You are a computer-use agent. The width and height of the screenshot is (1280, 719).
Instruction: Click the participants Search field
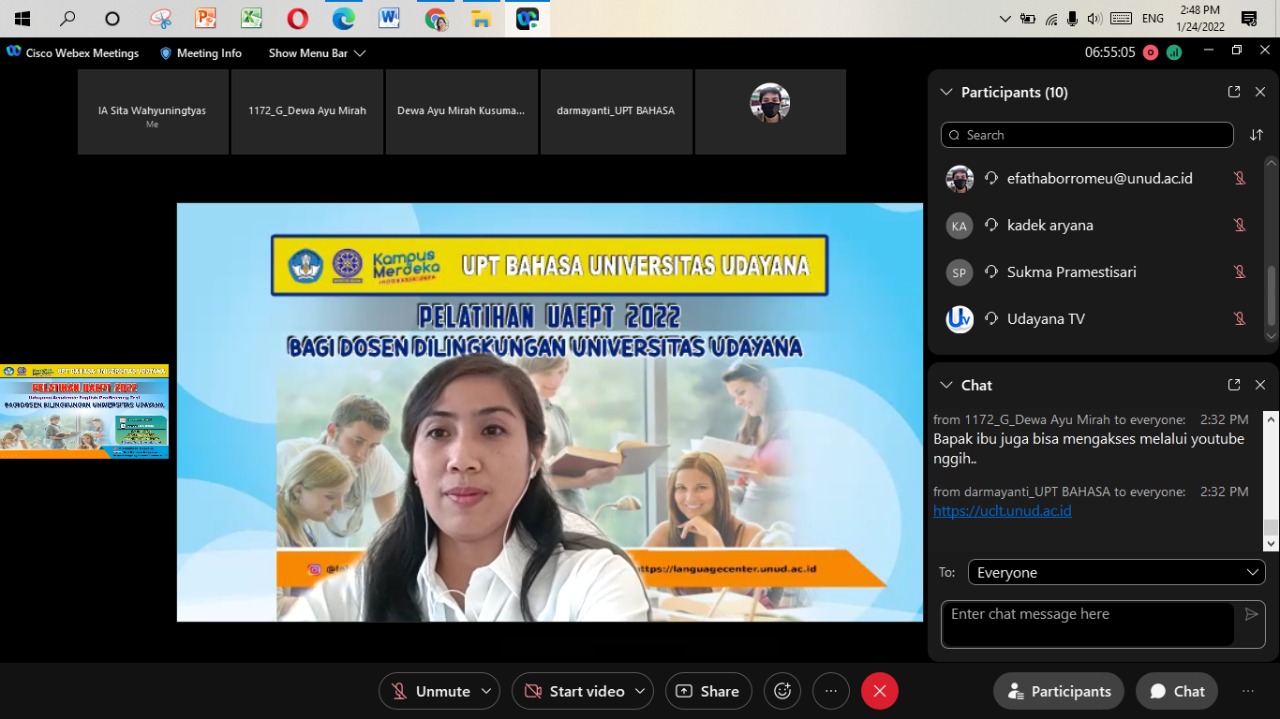coord(1087,135)
